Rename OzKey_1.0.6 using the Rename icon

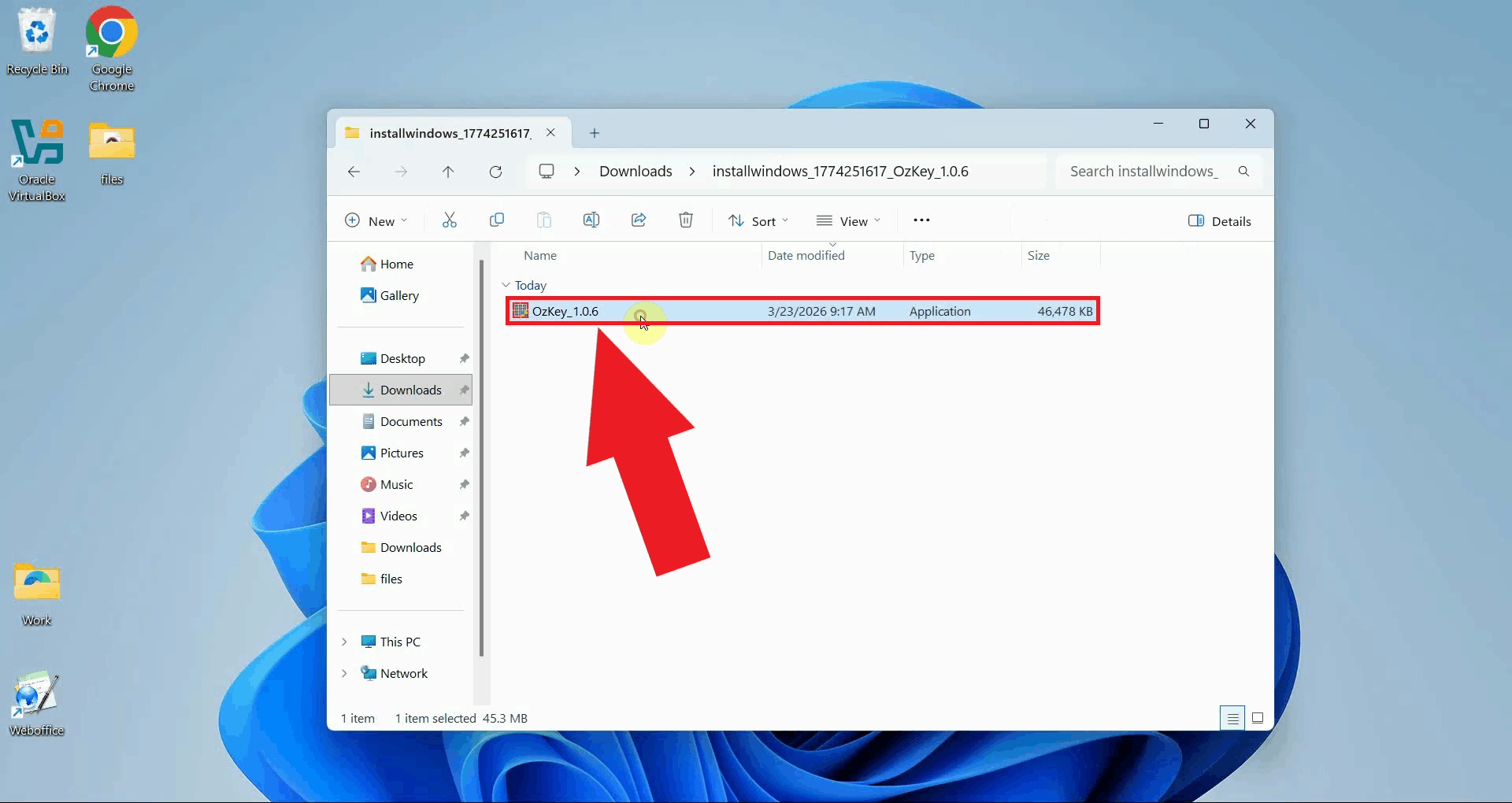[591, 220]
